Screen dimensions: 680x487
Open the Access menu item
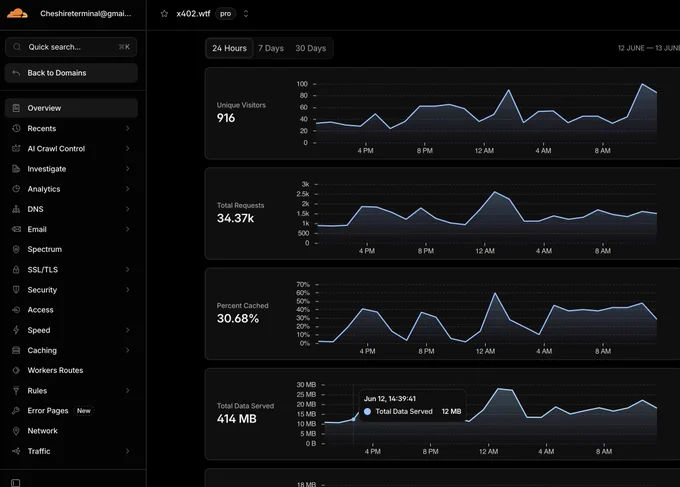tap(71, 310)
